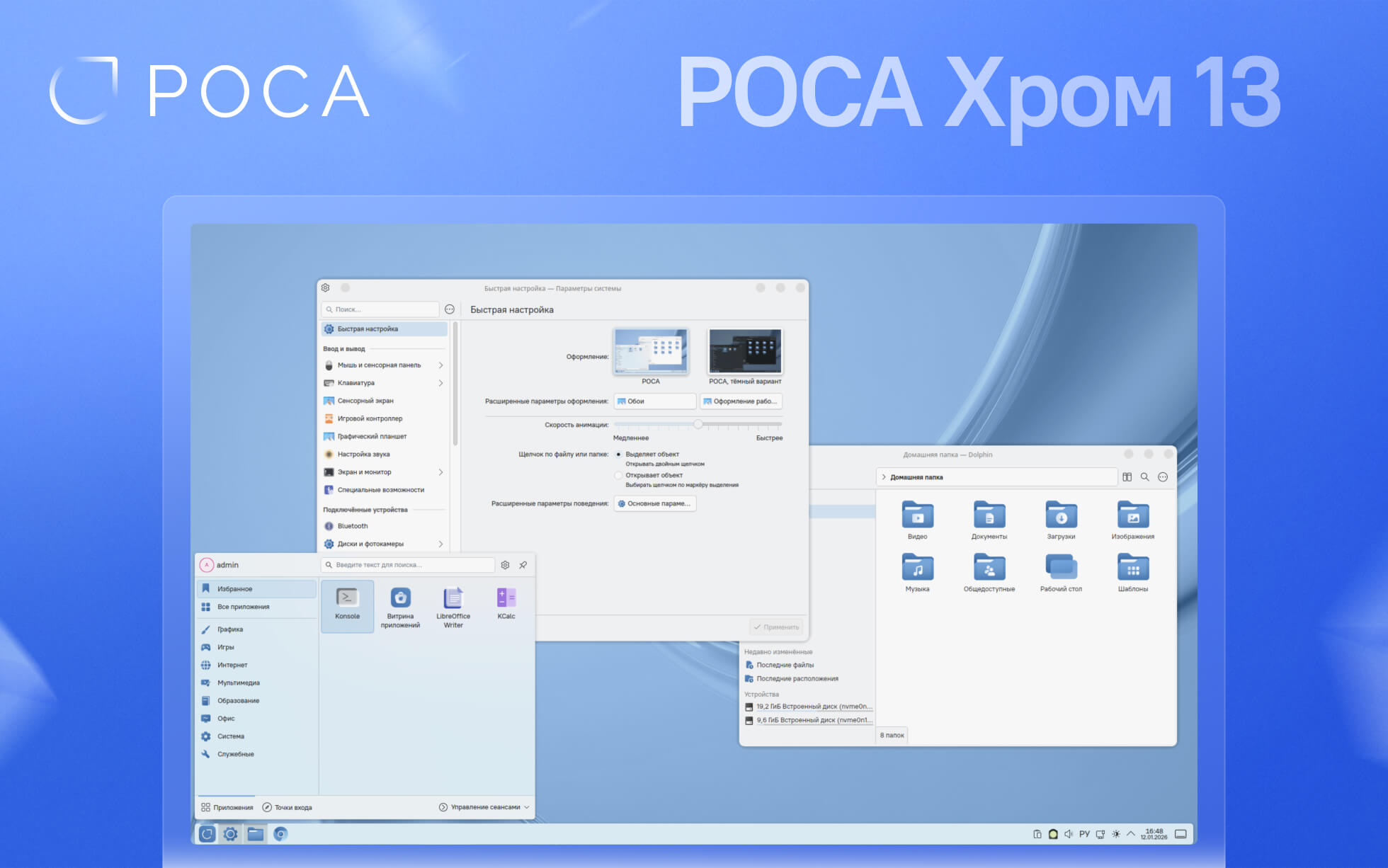Focus the application menu search field

pos(408,565)
